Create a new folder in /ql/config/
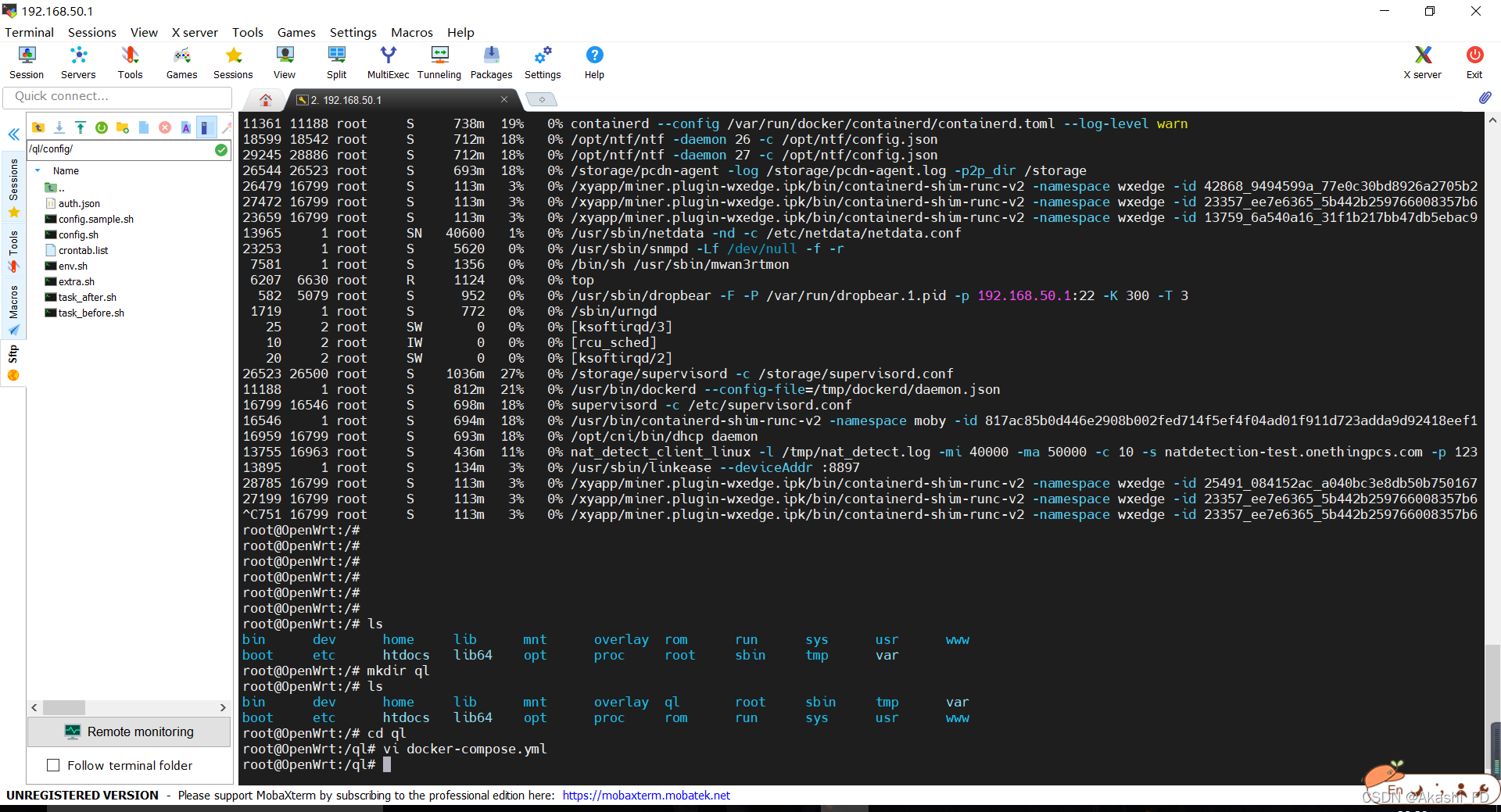The height and width of the screenshot is (812, 1501). click(122, 127)
